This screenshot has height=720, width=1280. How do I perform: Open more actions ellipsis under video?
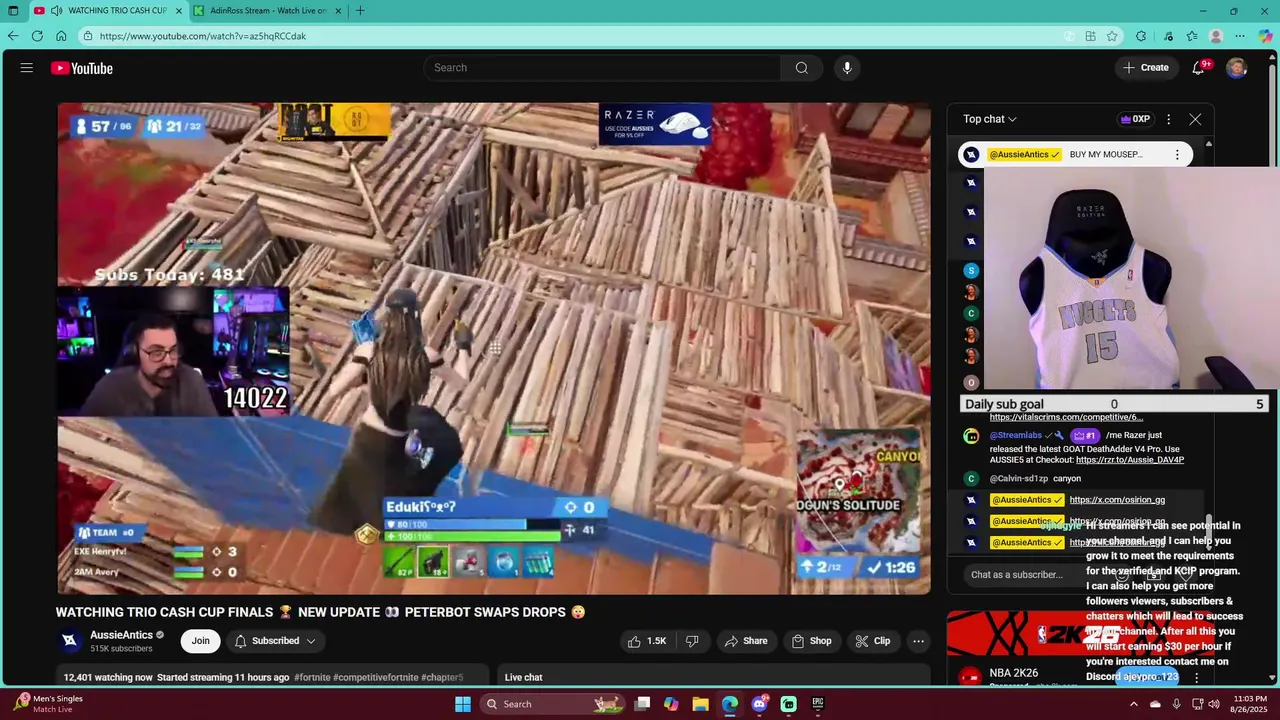(918, 641)
